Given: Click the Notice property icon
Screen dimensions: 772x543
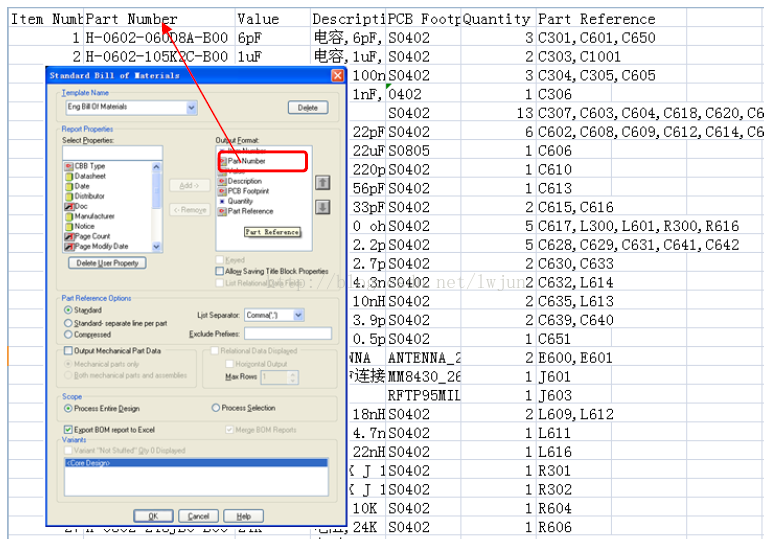Looking at the screenshot, I should 69,226.
